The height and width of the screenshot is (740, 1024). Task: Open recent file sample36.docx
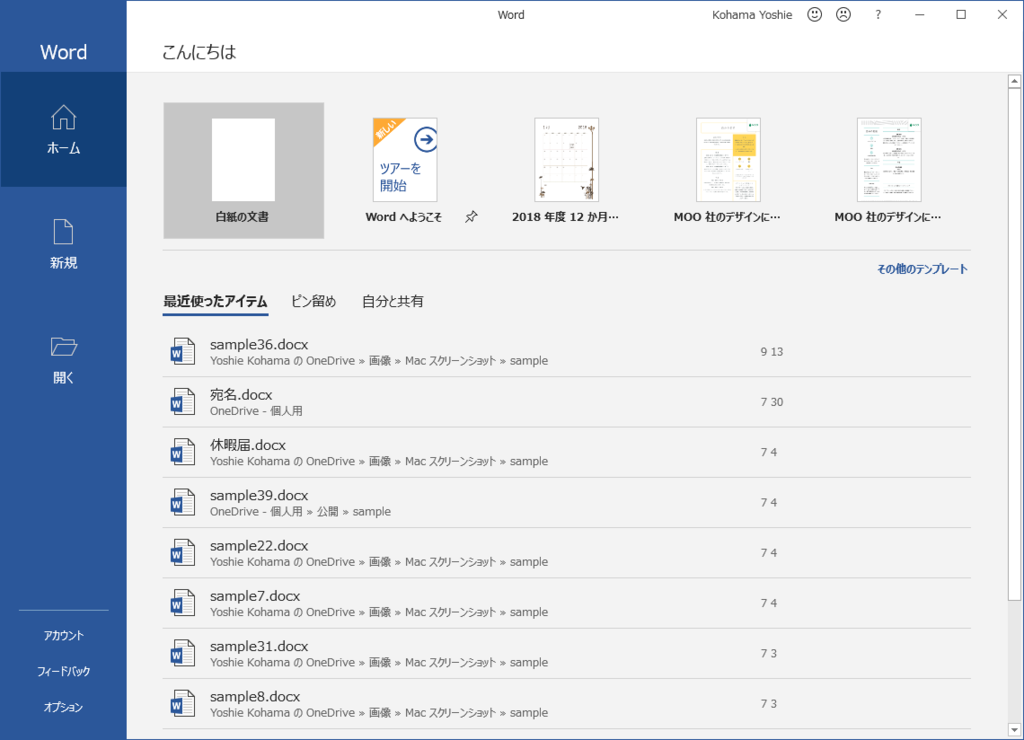tap(567, 351)
